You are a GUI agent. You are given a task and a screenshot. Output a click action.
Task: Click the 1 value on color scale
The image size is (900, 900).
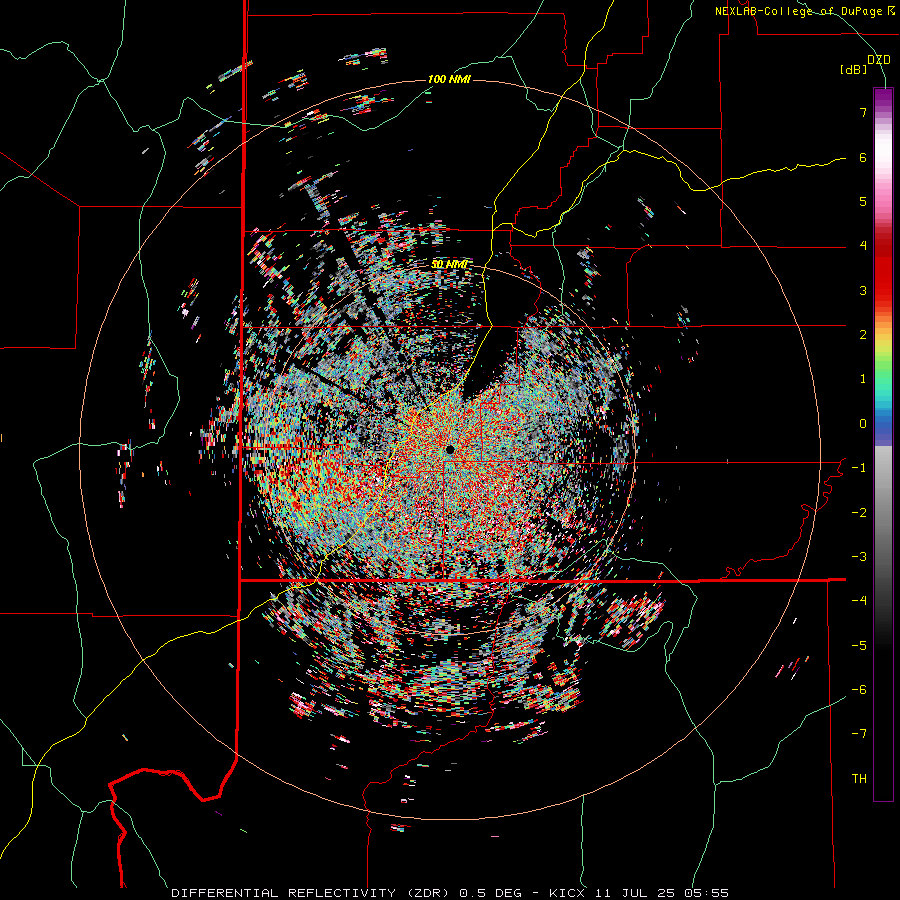click(863, 379)
